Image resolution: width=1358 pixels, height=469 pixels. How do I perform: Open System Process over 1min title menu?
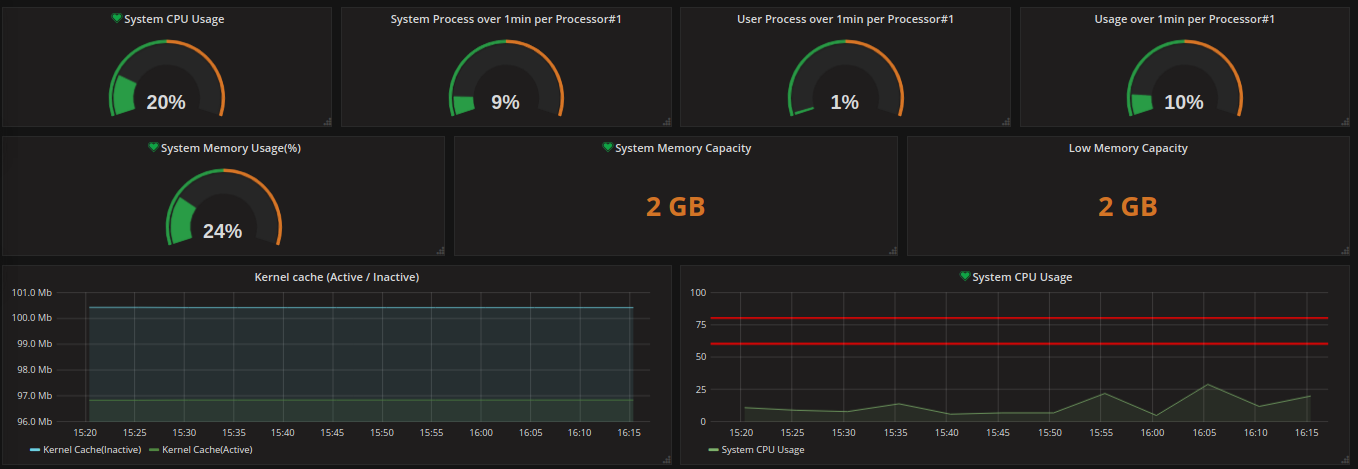(x=506, y=19)
